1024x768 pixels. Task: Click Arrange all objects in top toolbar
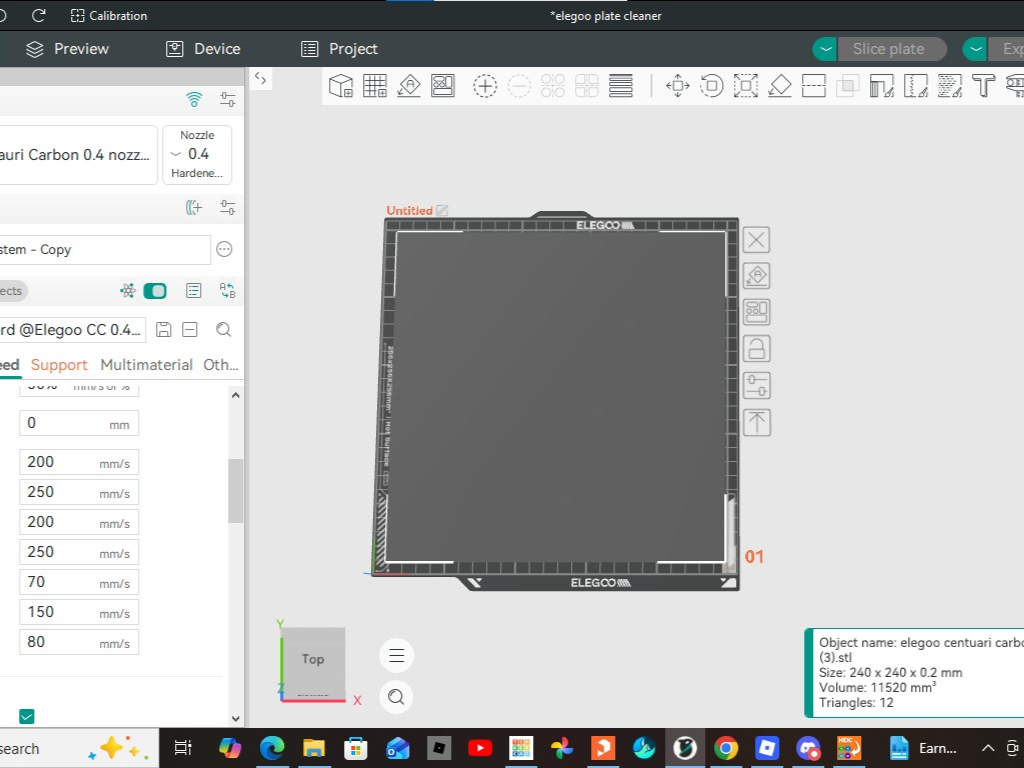click(x=443, y=86)
